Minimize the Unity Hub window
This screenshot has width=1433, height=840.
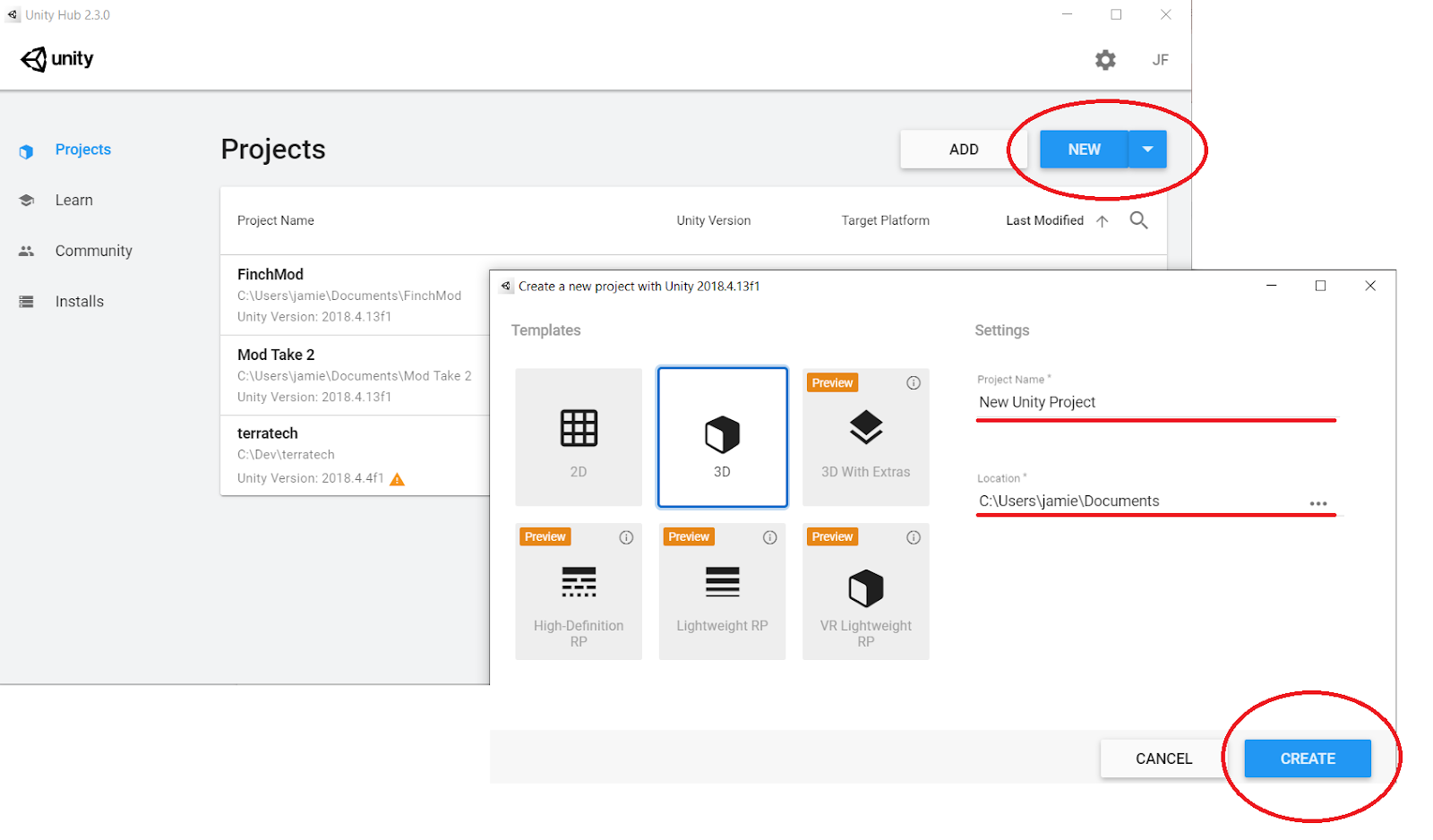tap(1067, 14)
